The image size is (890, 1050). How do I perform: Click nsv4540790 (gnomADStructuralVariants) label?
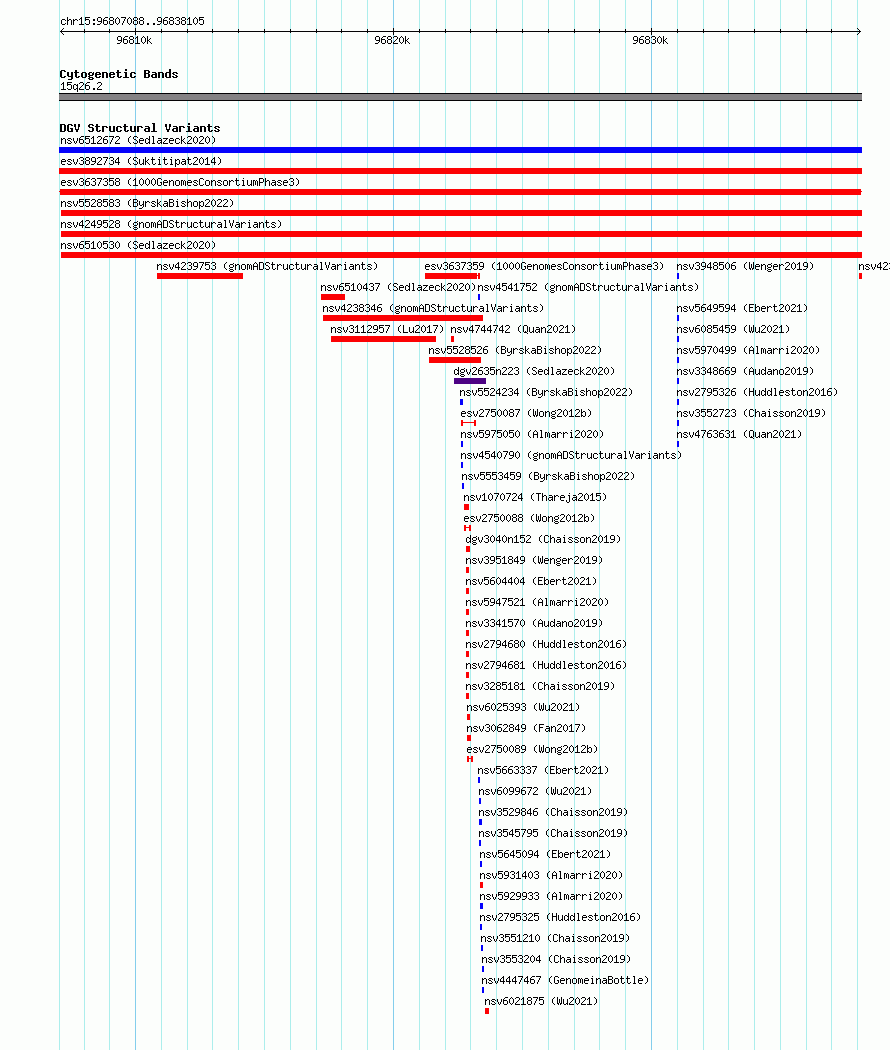(x=571, y=455)
